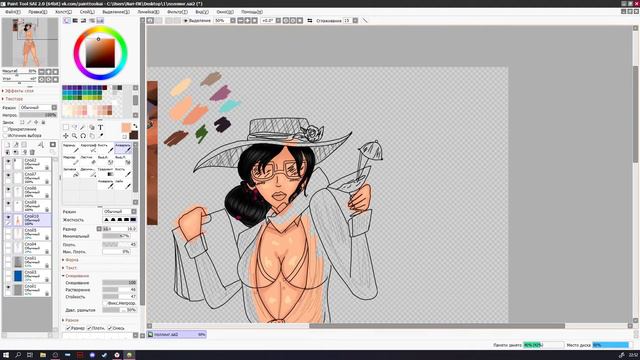Choose the selected Акварель brush
The width and height of the screenshot is (640, 360).
pos(122,148)
